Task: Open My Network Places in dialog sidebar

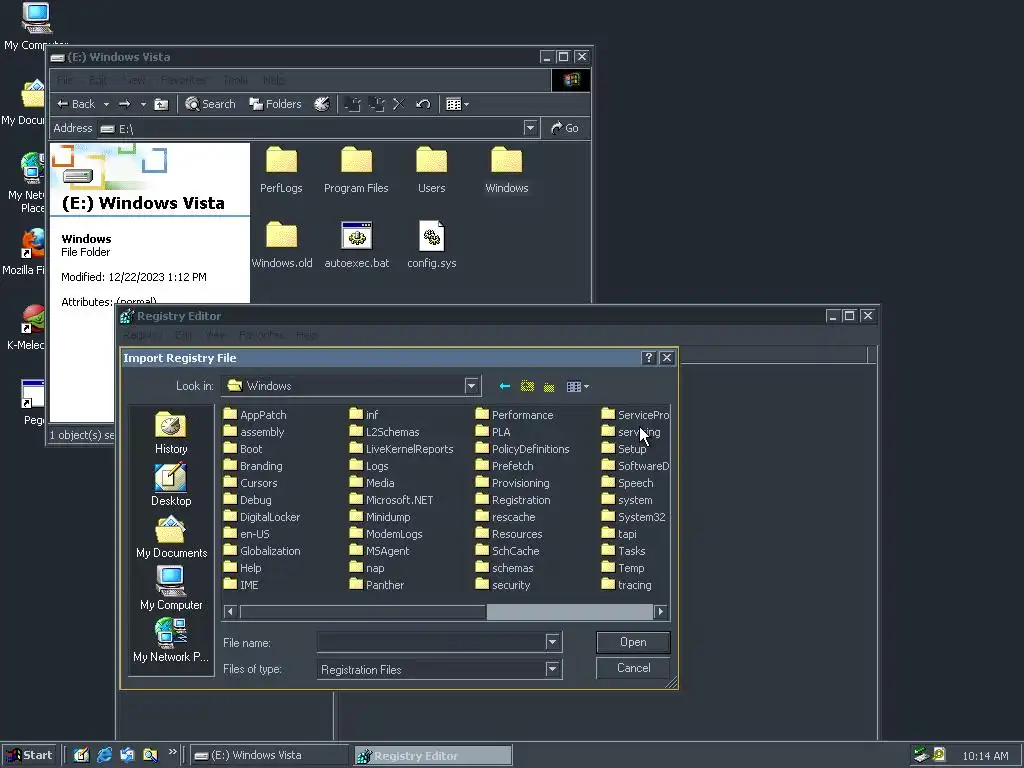Action: (171, 641)
